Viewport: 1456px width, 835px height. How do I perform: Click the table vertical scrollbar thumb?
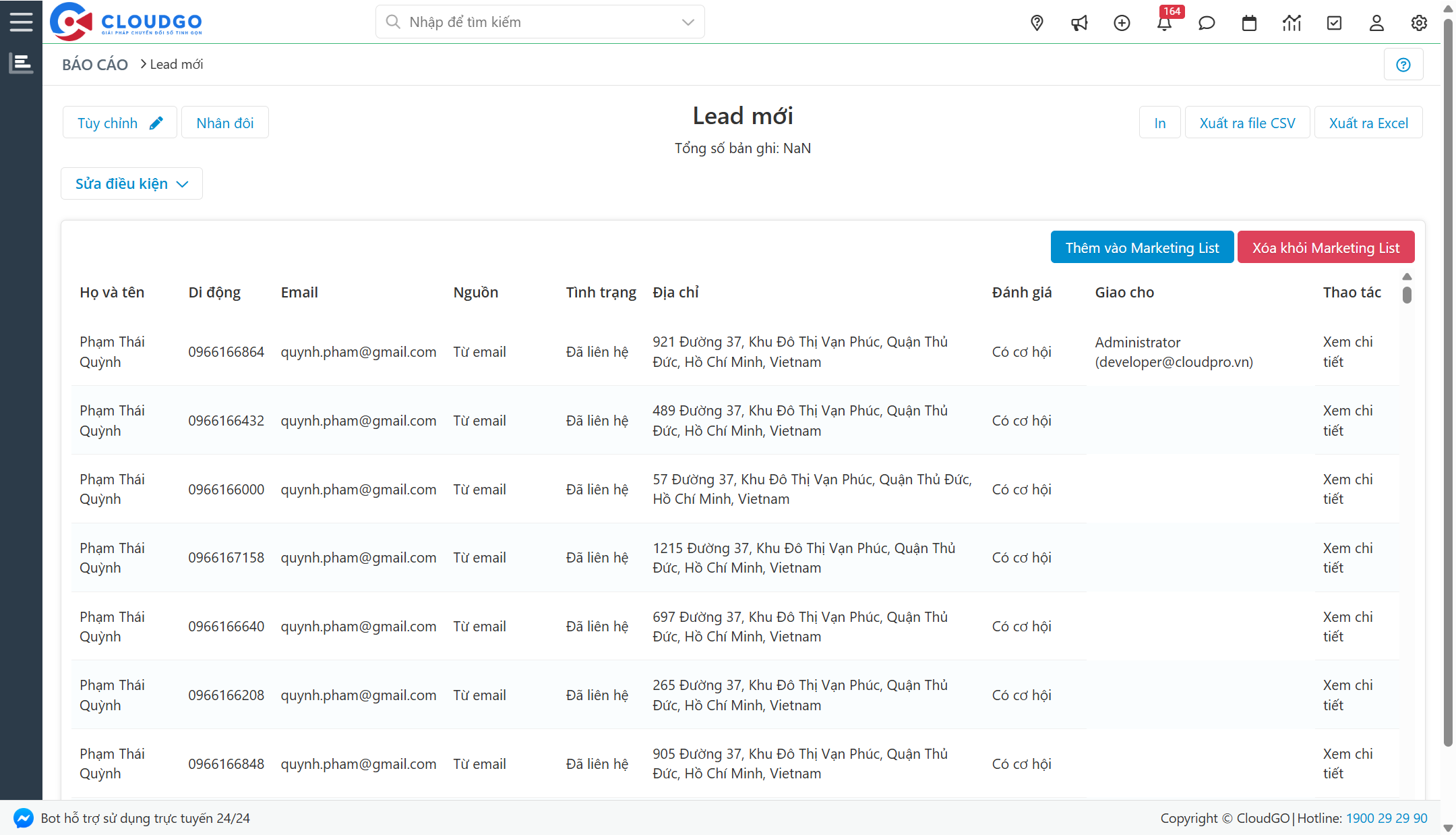point(1407,295)
